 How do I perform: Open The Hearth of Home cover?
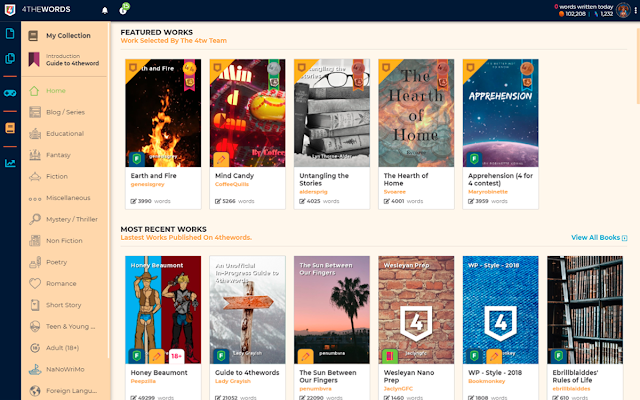(416, 113)
